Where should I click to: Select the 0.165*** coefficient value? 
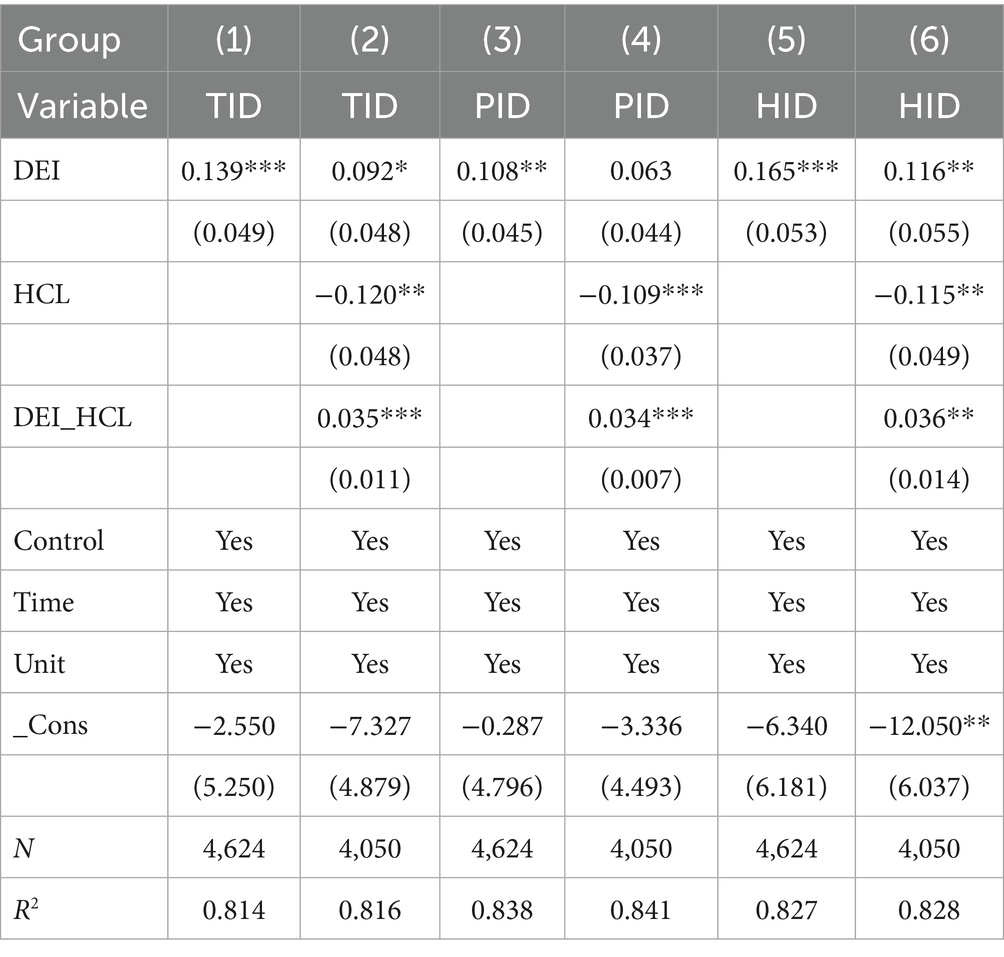(x=787, y=170)
